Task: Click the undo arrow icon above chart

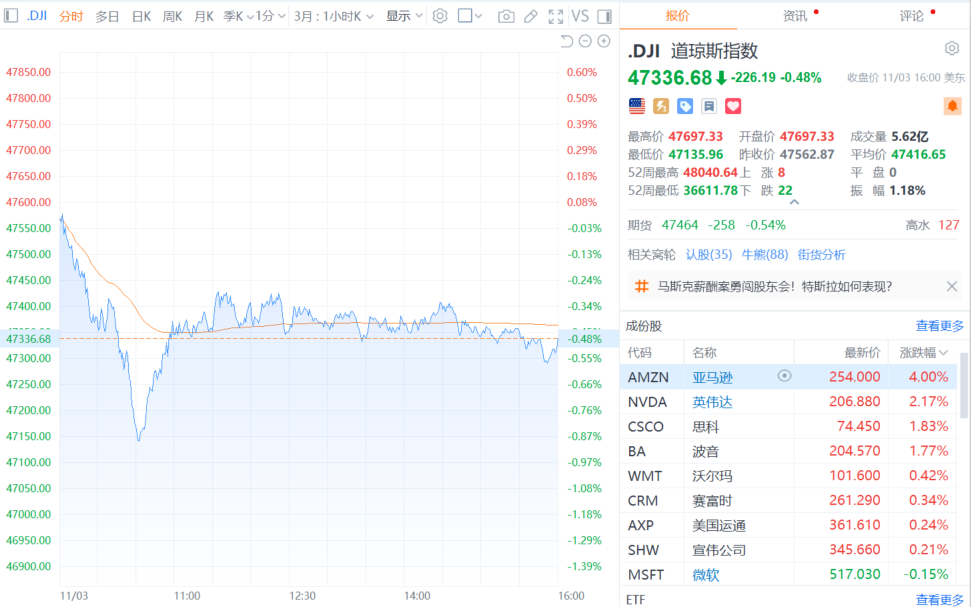Action: click(x=567, y=41)
